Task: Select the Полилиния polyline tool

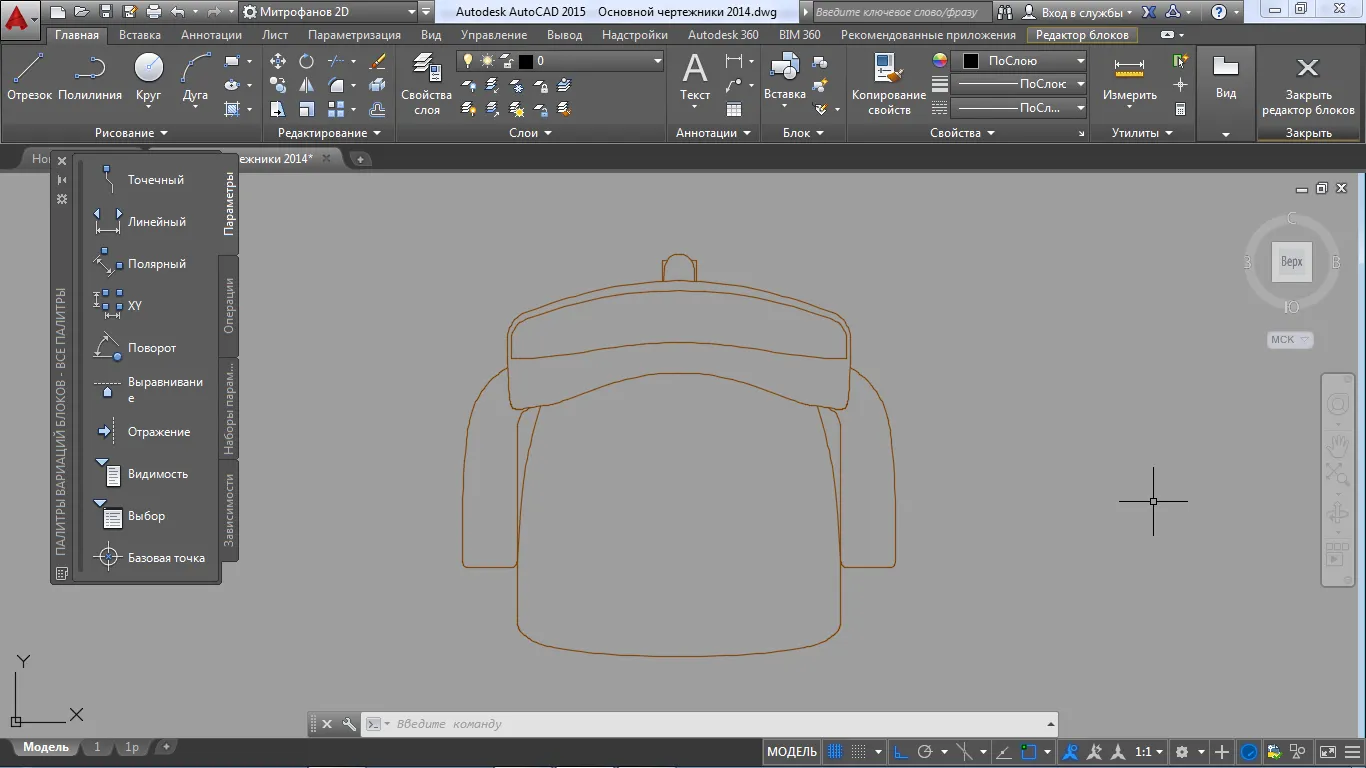Action: pos(90,77)
